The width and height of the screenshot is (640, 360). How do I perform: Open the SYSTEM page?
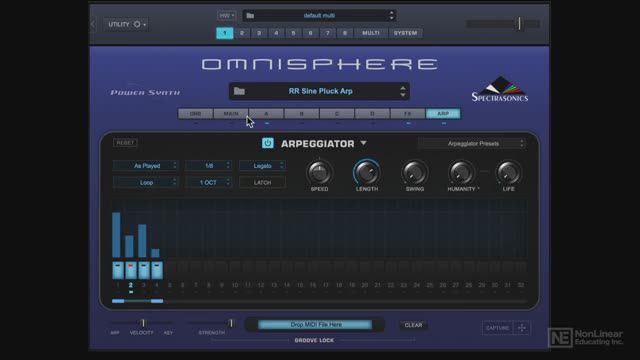pyautogui.click(x=405, y=33)
